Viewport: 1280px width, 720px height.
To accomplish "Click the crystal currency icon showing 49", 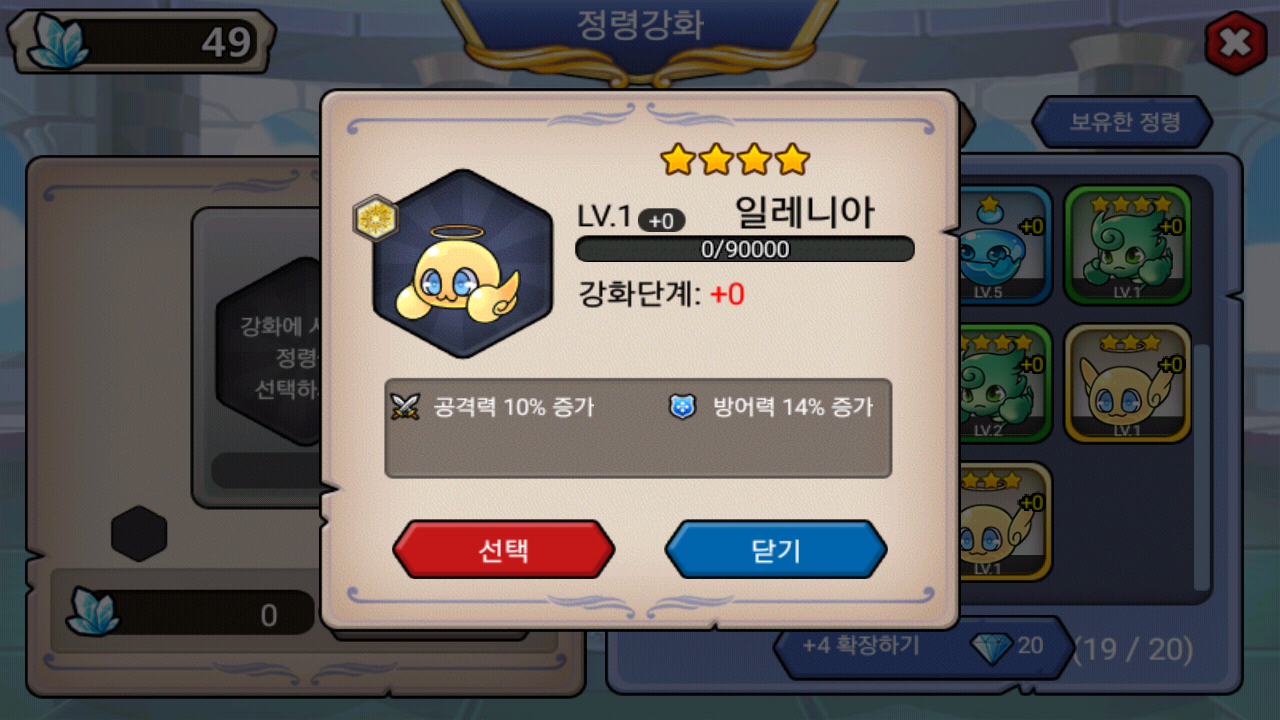I will click(58, 42).
